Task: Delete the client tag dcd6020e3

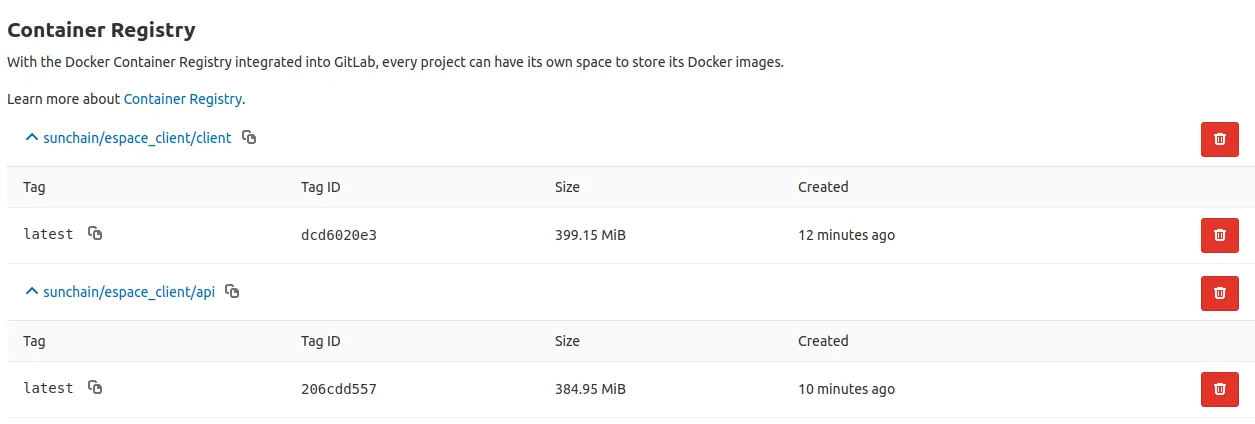Action: 1219,235
